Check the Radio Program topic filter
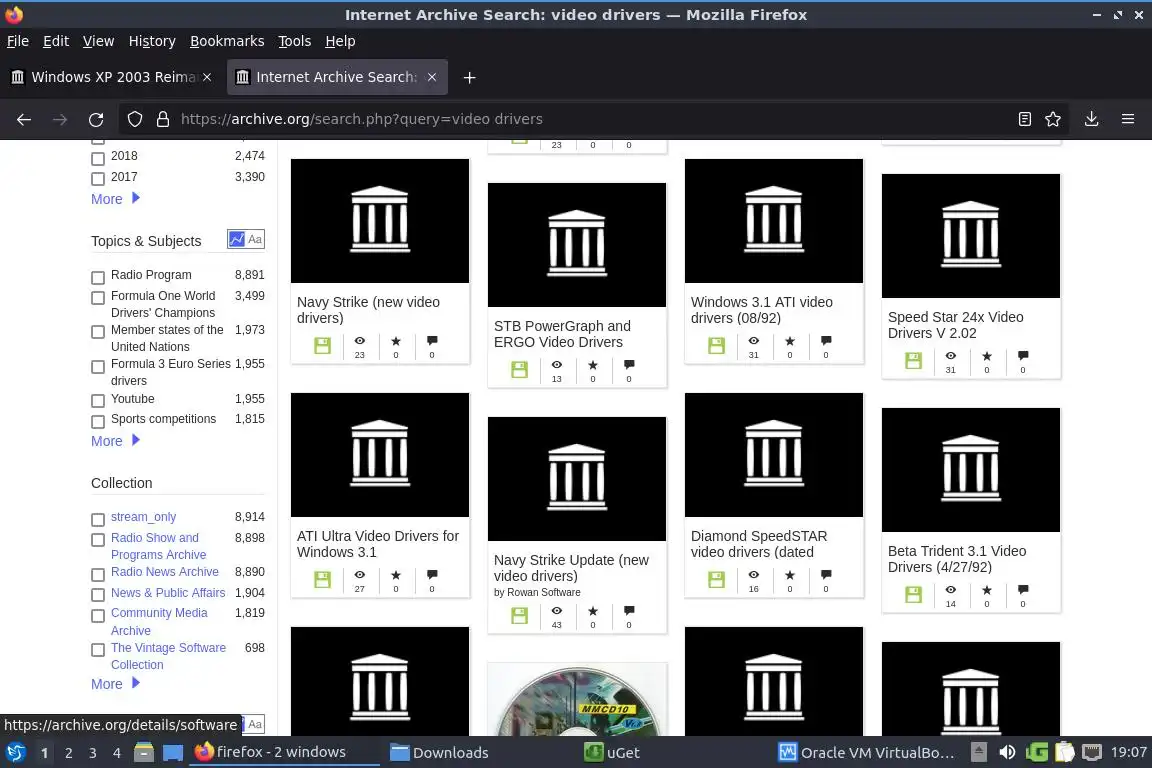The image size is (1152, 768). coord(98,277)
